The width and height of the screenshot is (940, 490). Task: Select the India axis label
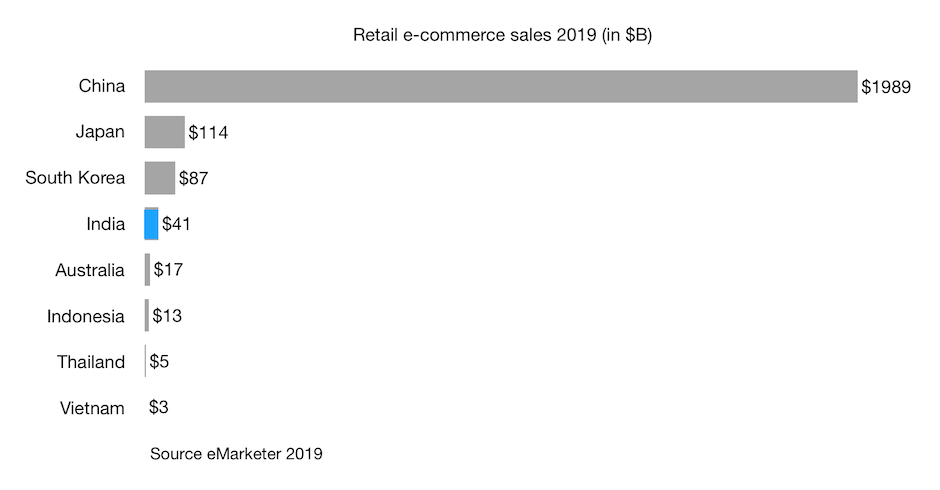(106, 224)
